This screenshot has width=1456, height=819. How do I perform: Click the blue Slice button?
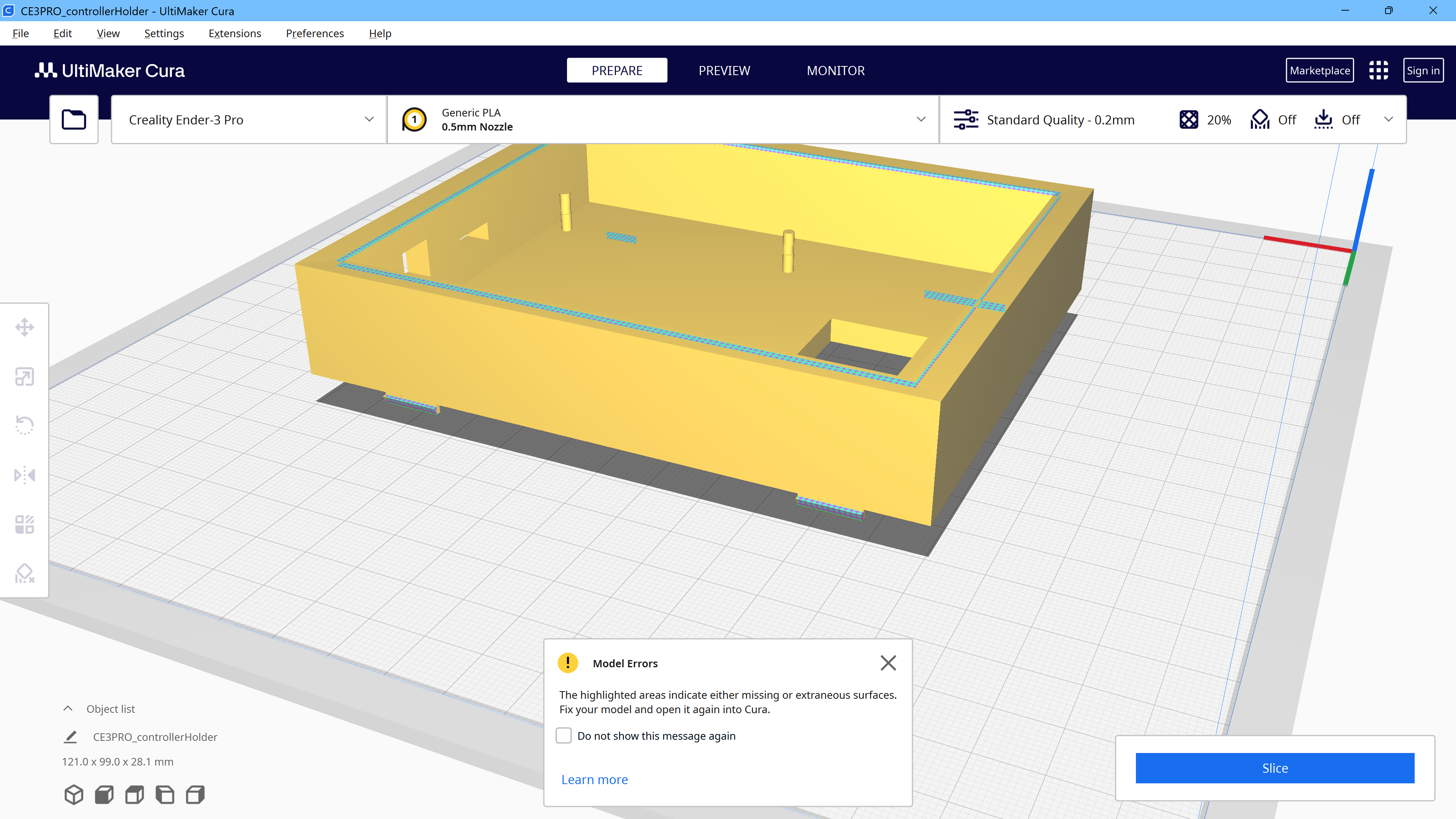[x=1275, y=767]
